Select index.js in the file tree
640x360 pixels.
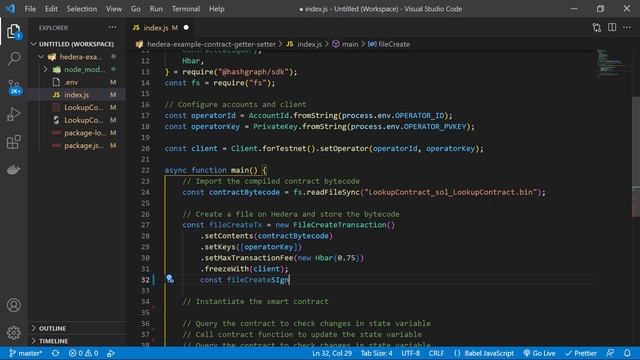77,95
